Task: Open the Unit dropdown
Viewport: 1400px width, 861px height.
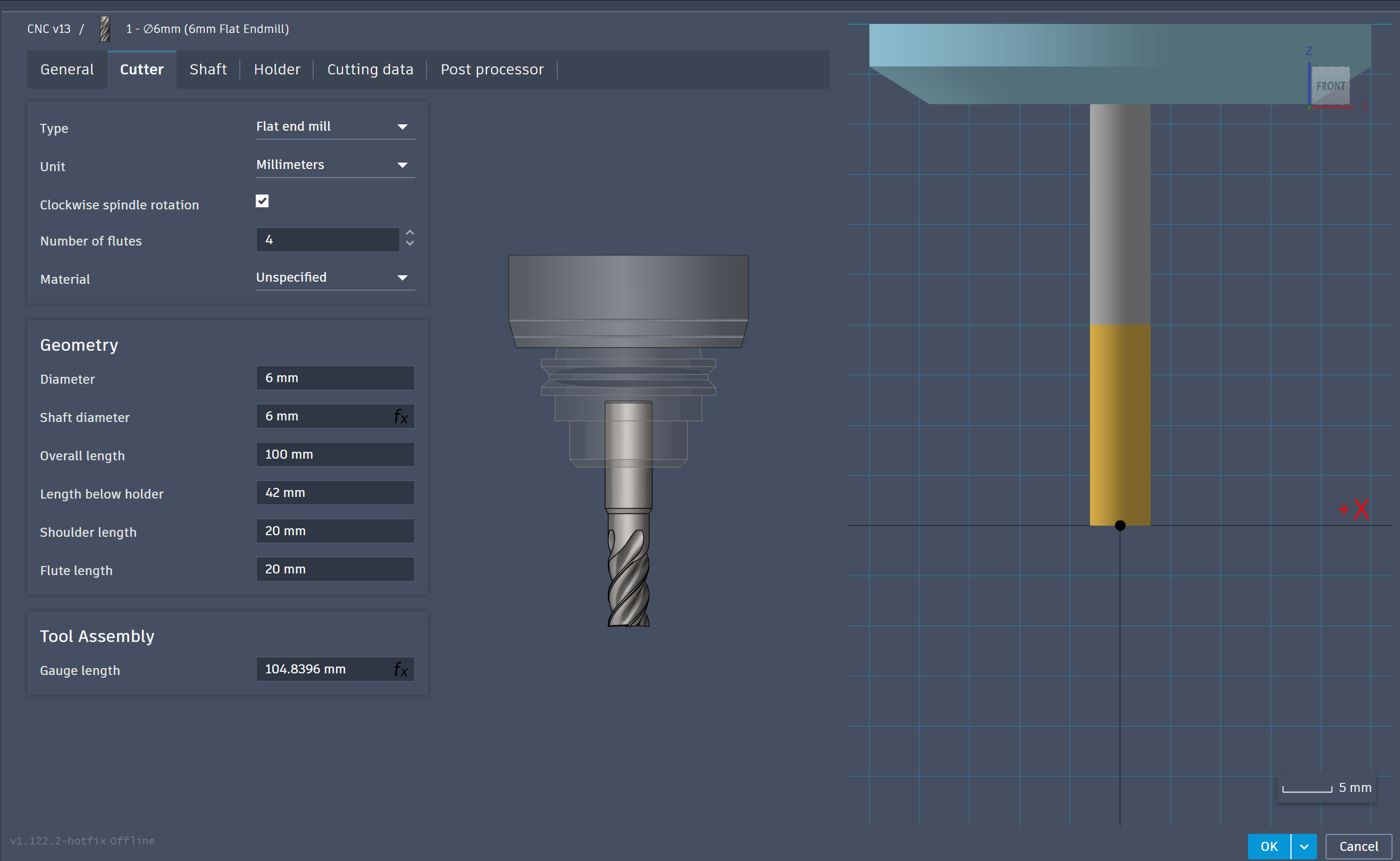Action: tap(335, 165)
